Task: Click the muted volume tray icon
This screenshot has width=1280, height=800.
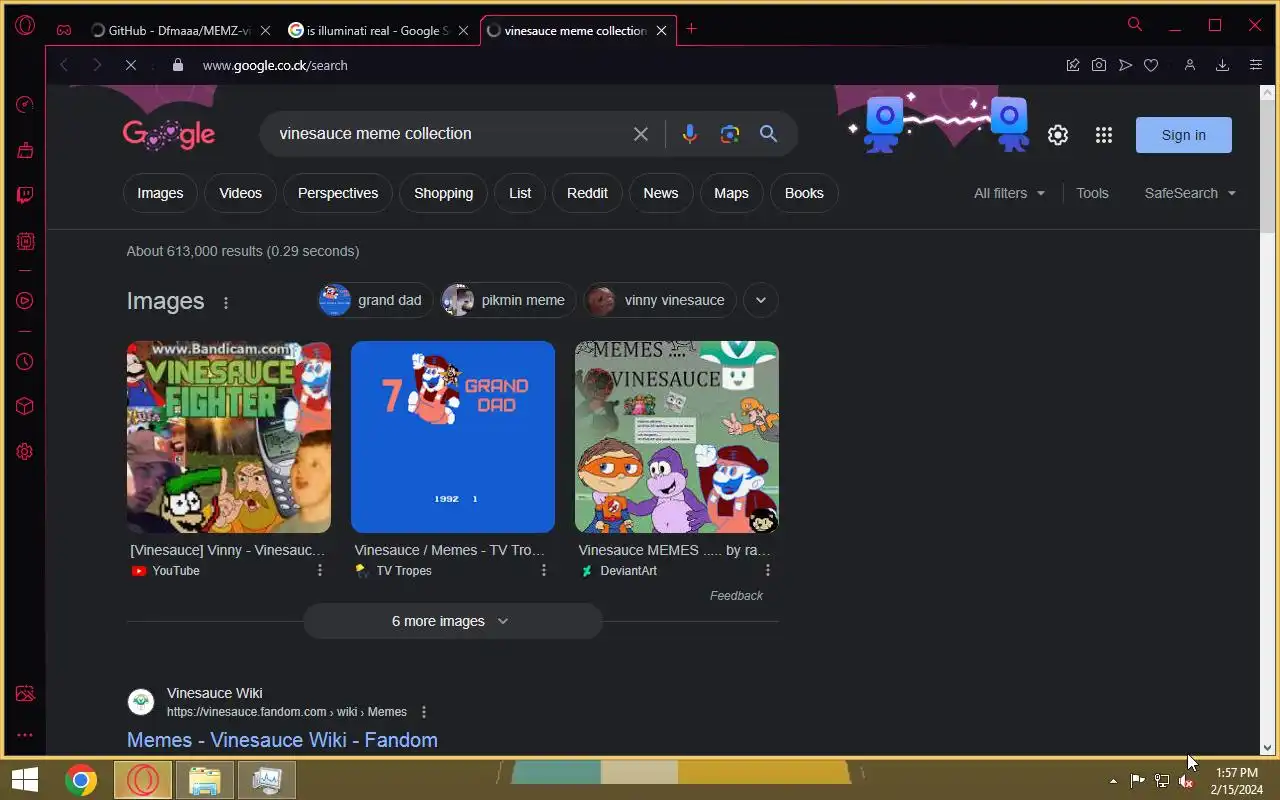Action: coord(1187,781)
